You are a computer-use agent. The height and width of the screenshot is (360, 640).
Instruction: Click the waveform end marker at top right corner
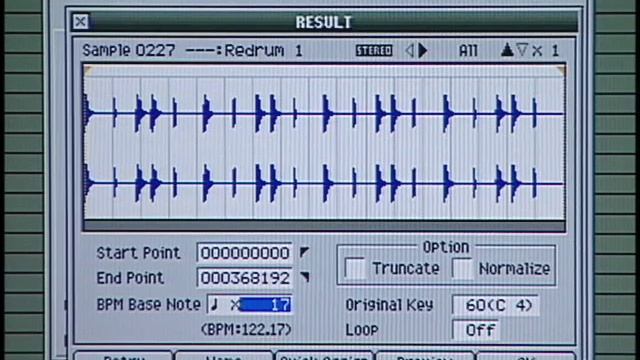point(561,71)
